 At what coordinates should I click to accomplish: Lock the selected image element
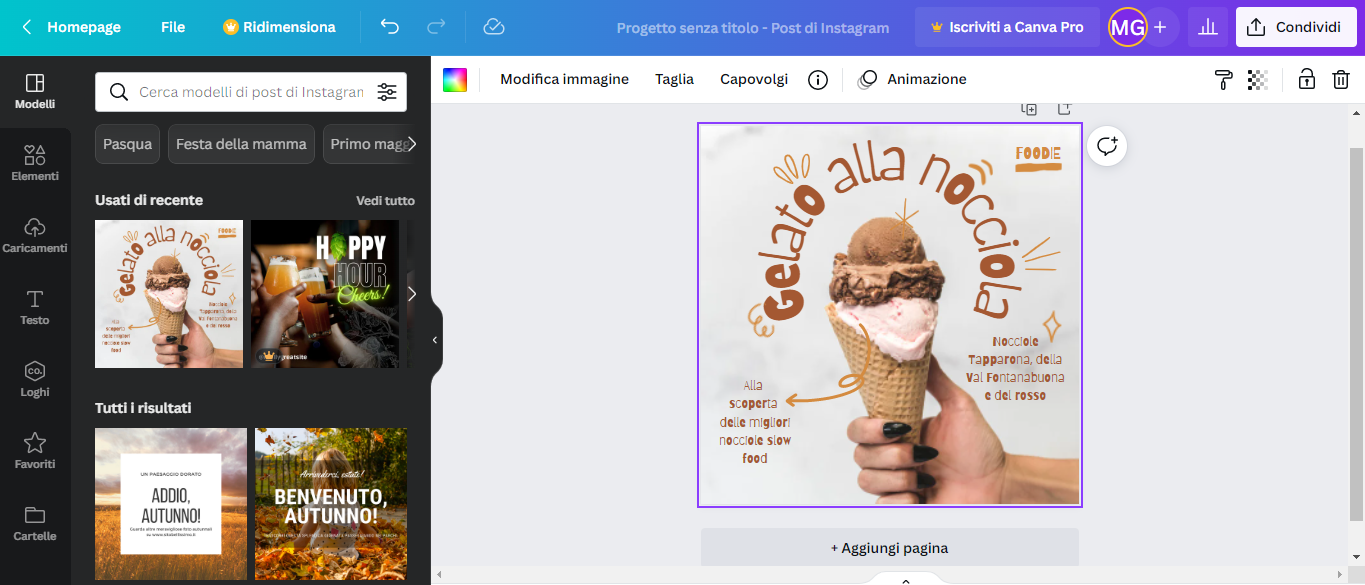1306,79
